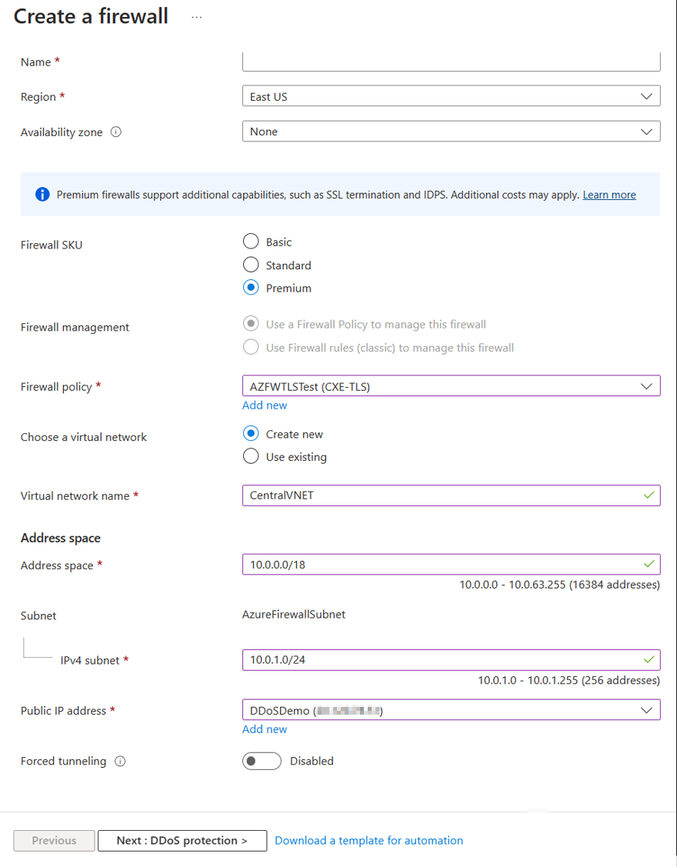Open the Firewall policy dropdown
The width and height of the screenshot is (677, 867).
(x=451, y=385)
